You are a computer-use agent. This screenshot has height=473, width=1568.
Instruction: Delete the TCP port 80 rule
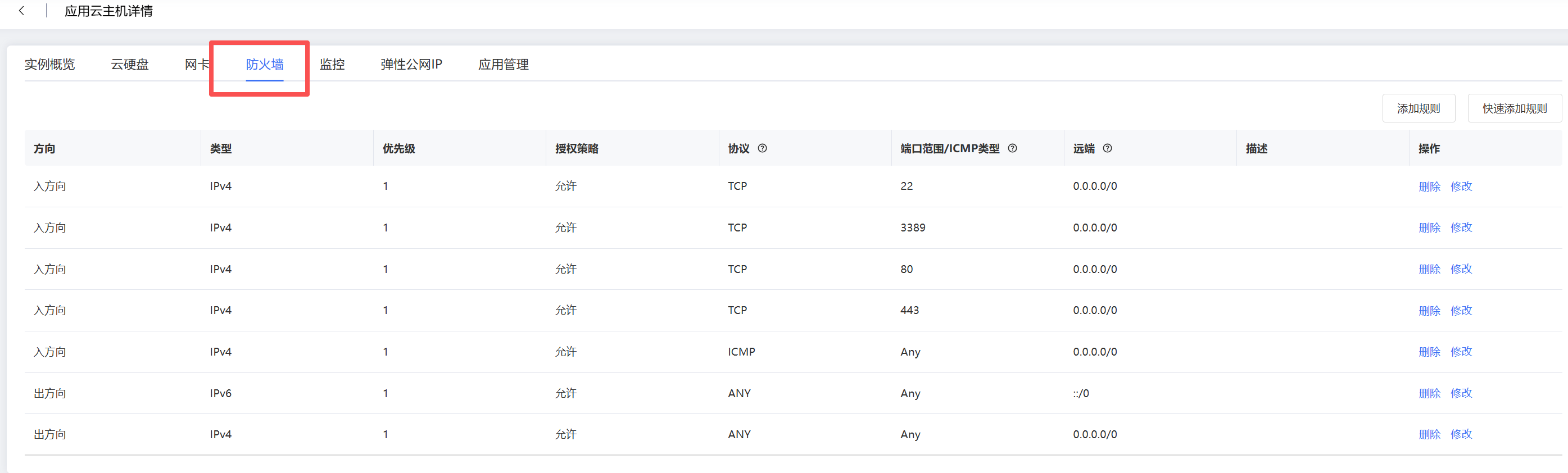(1429, 269)
